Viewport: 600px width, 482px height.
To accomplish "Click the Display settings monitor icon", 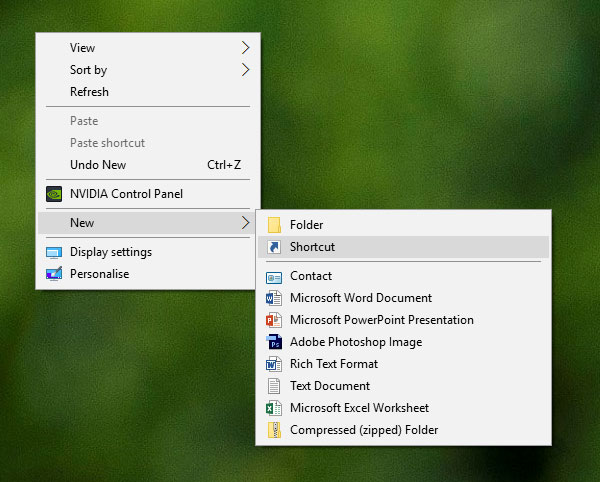I will point(54,252).
